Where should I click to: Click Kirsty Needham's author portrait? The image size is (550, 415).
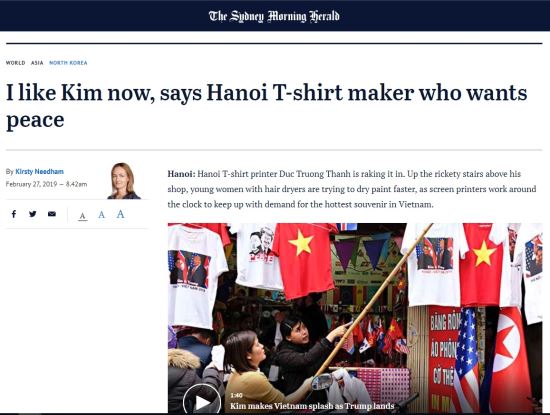(x=123, y=181)
